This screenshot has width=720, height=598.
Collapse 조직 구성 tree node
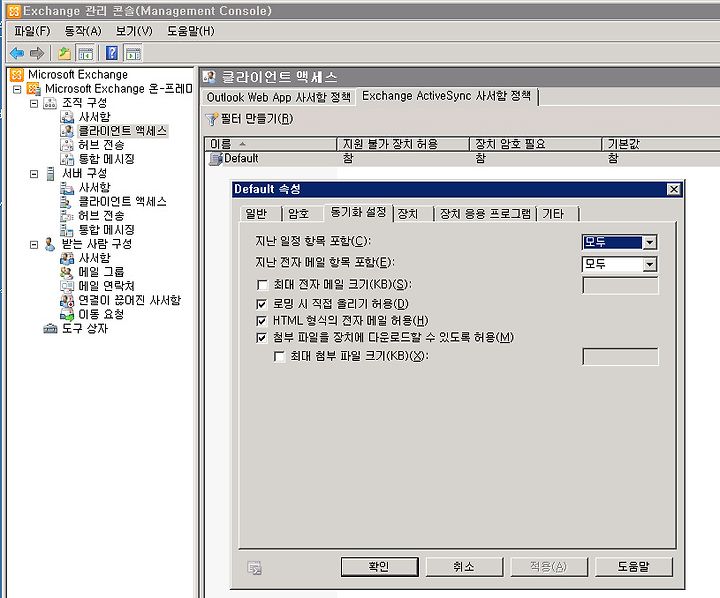[x=34, y=104]
